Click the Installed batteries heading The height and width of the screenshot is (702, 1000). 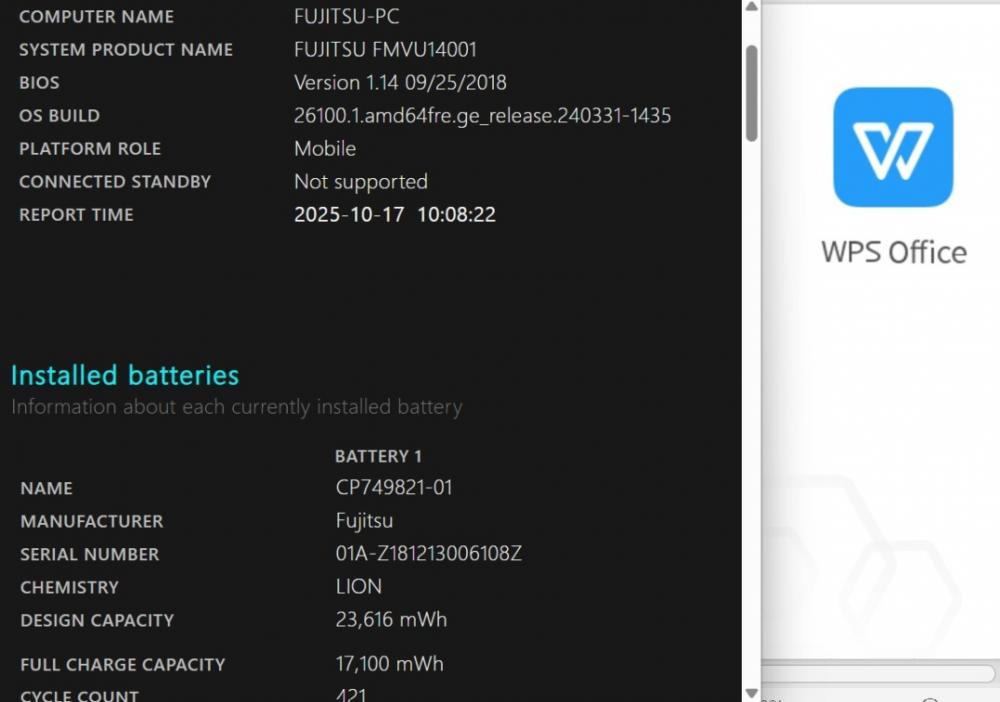[x=125, y=375]
